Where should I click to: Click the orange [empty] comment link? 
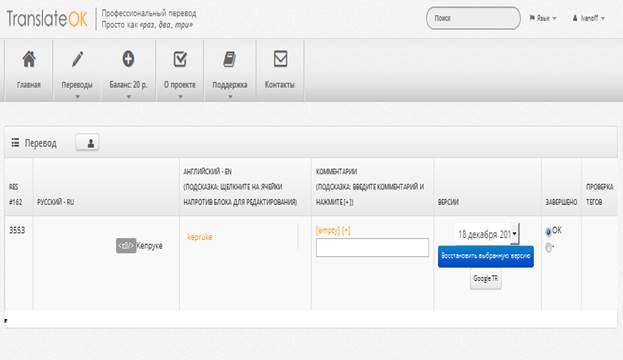[328, 230]
